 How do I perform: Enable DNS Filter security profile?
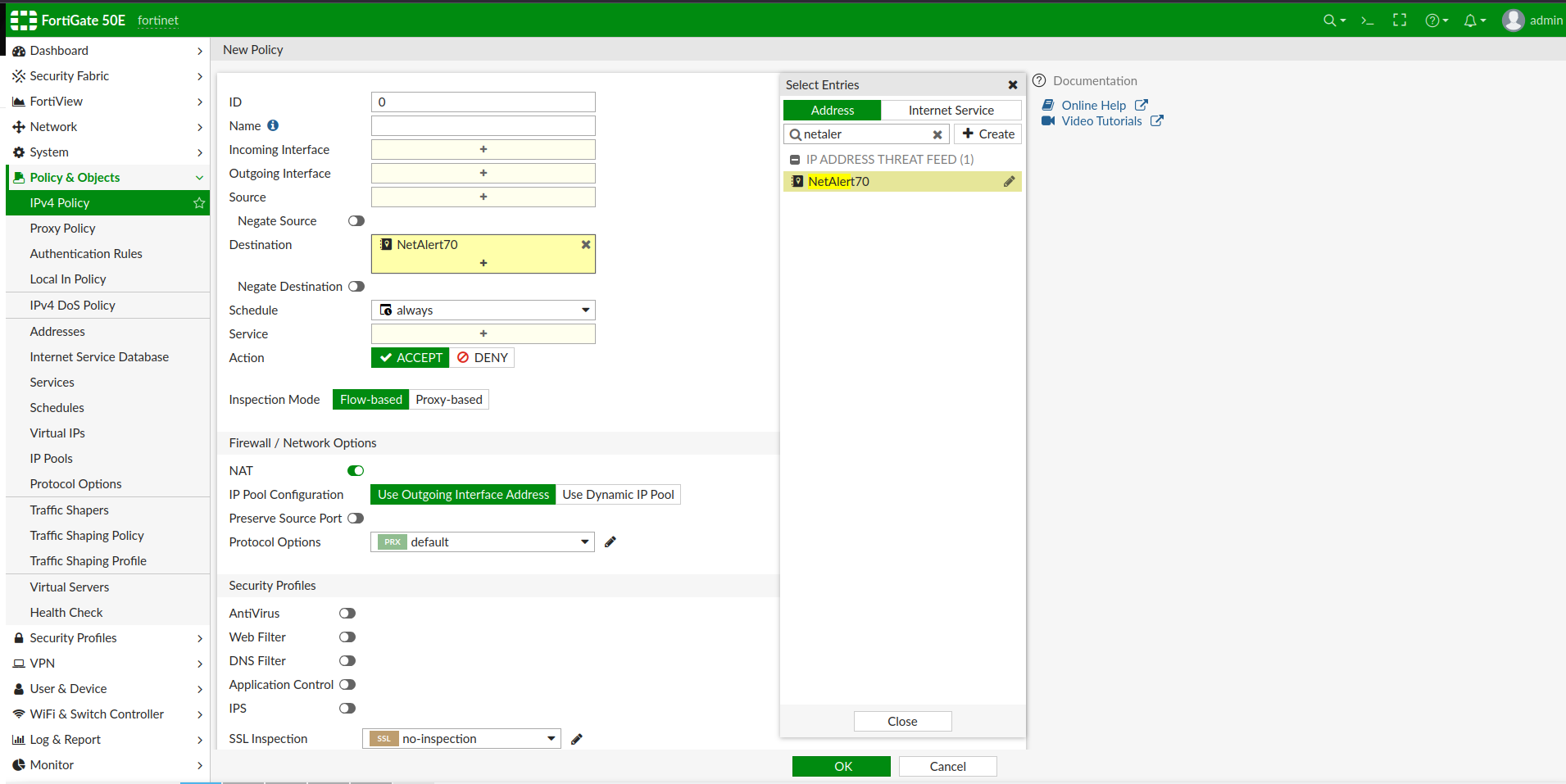click(347, 661)
